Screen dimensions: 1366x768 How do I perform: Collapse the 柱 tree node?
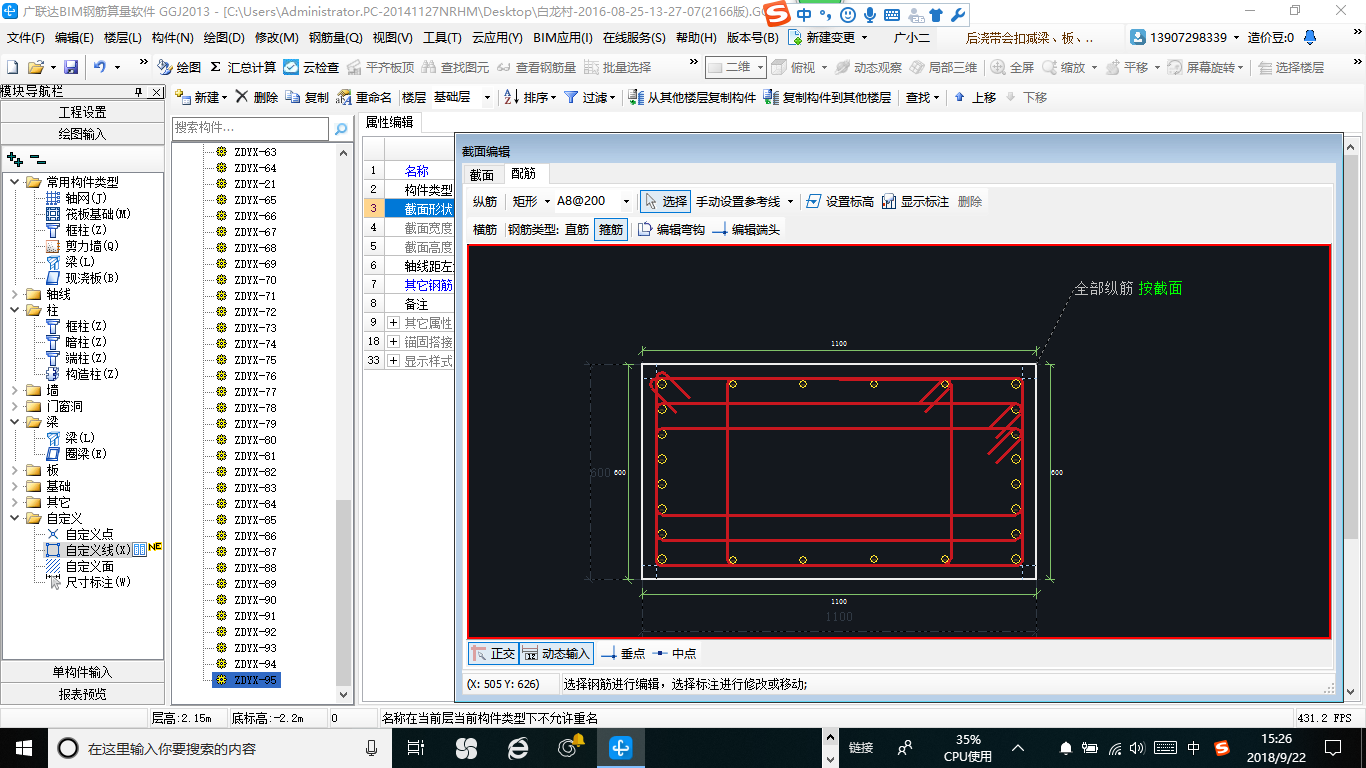pyautogui.click(x=14, y=310)
